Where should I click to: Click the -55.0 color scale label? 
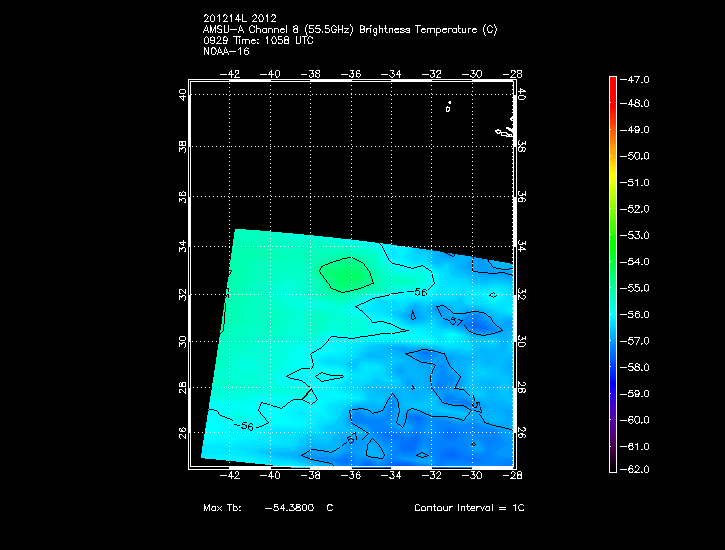638,288
